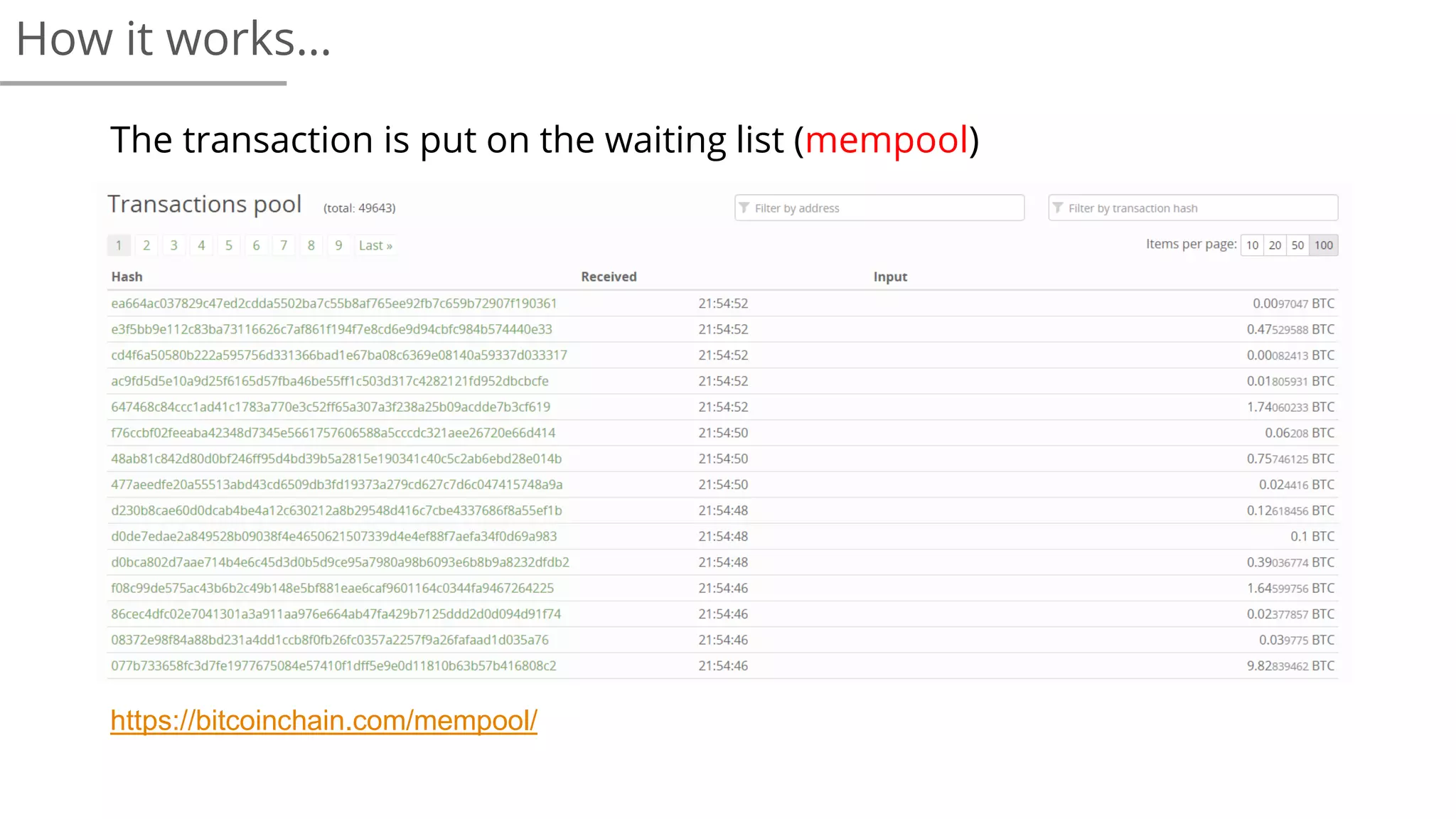Screen dimensions: 1456x819
Task: Set items per page to 50
Action: (1297, 245)
